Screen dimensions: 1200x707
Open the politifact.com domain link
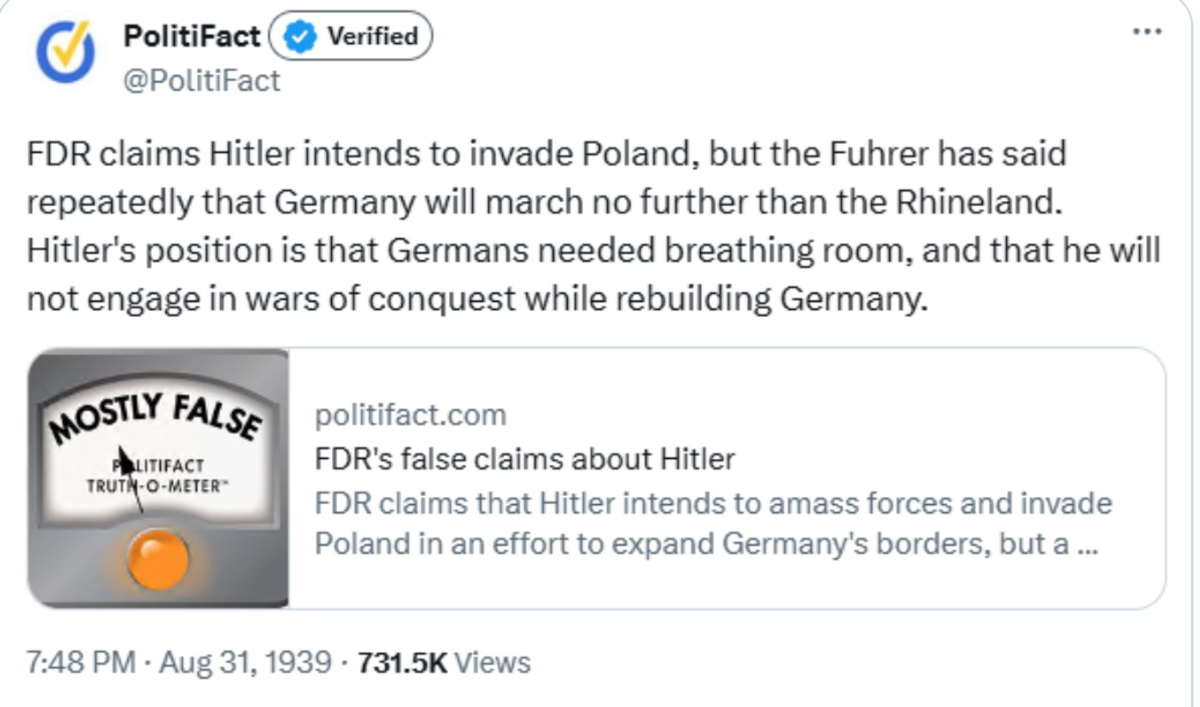click(x=410, y=415)
